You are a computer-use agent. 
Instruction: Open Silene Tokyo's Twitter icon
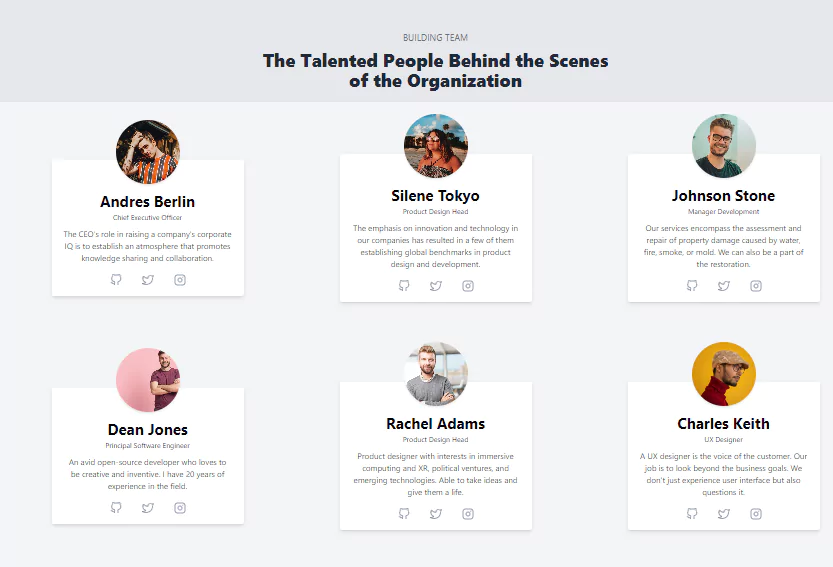pos(436,285)
